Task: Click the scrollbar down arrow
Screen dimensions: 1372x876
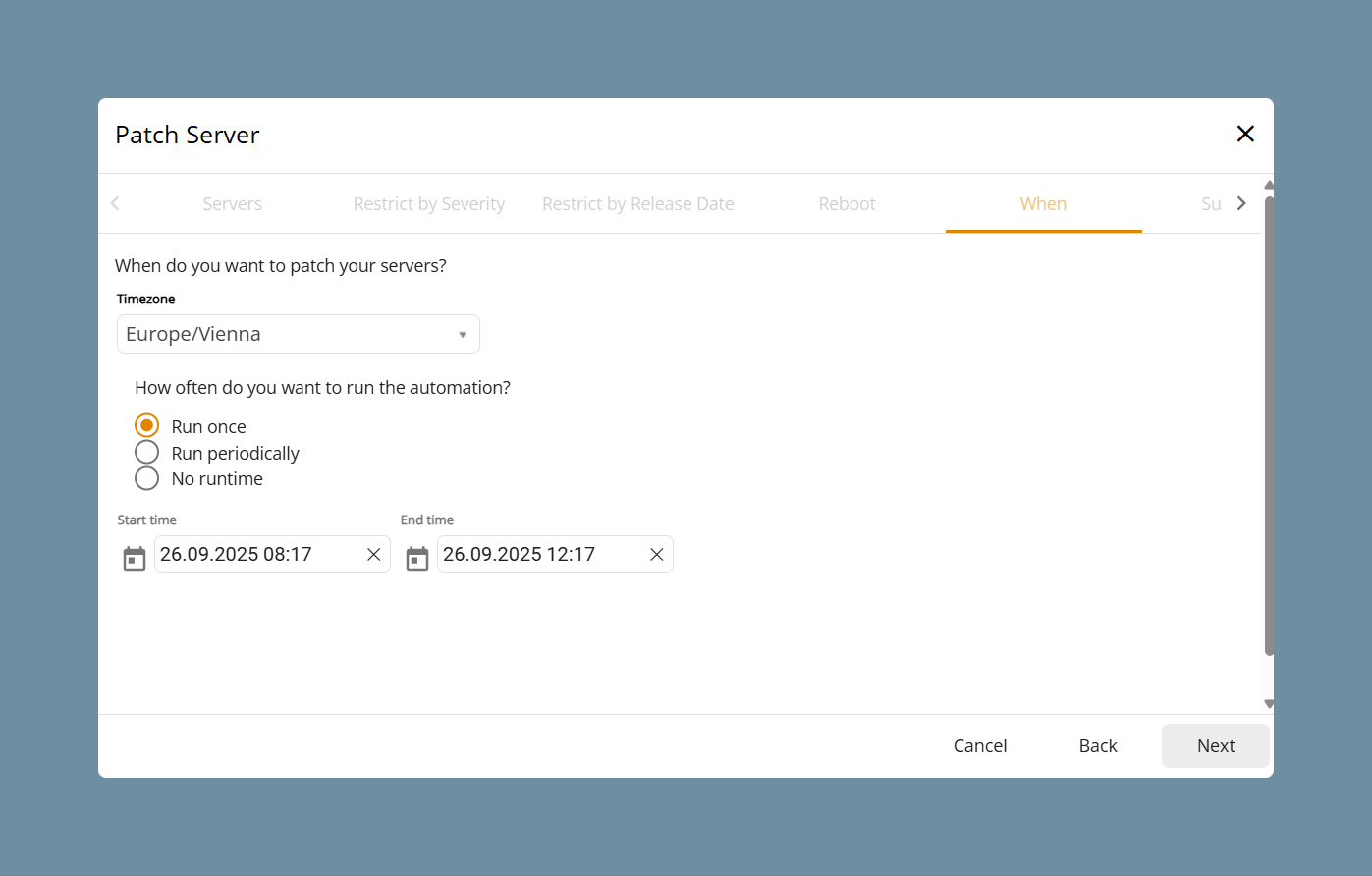Action: point(1269,704)
